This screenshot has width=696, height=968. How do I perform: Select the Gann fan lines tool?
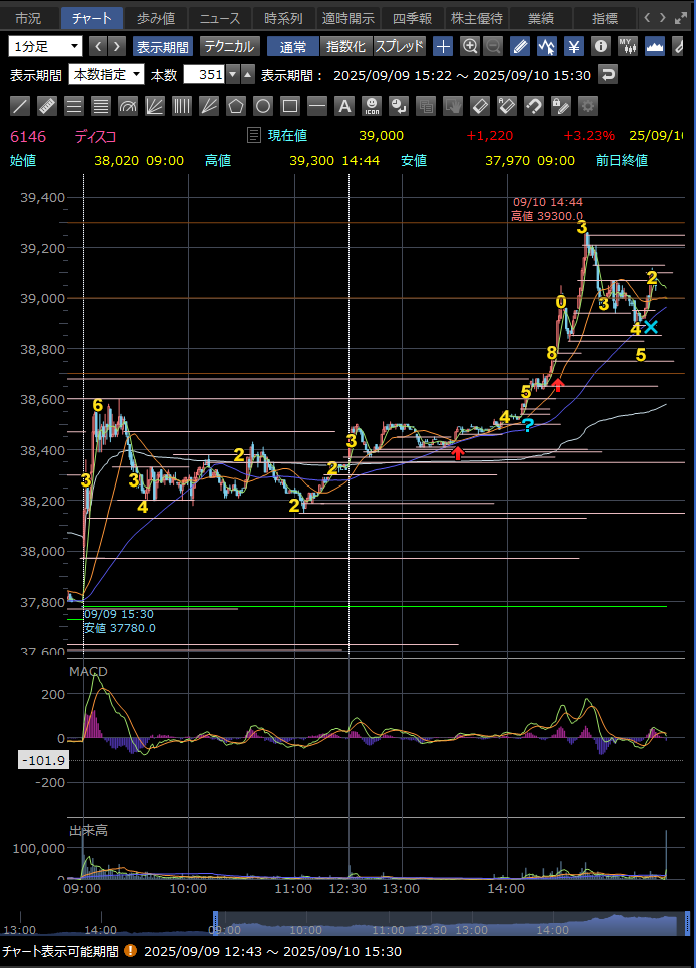click(x=209, y=106)
